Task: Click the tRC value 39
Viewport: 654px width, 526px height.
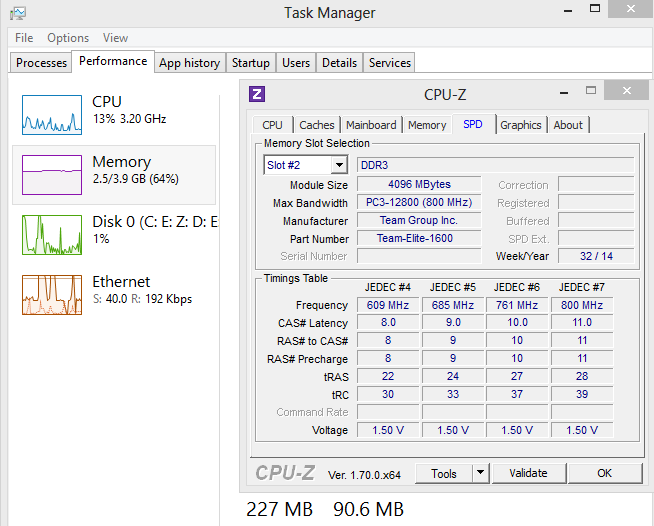Action: coord(582,394)
